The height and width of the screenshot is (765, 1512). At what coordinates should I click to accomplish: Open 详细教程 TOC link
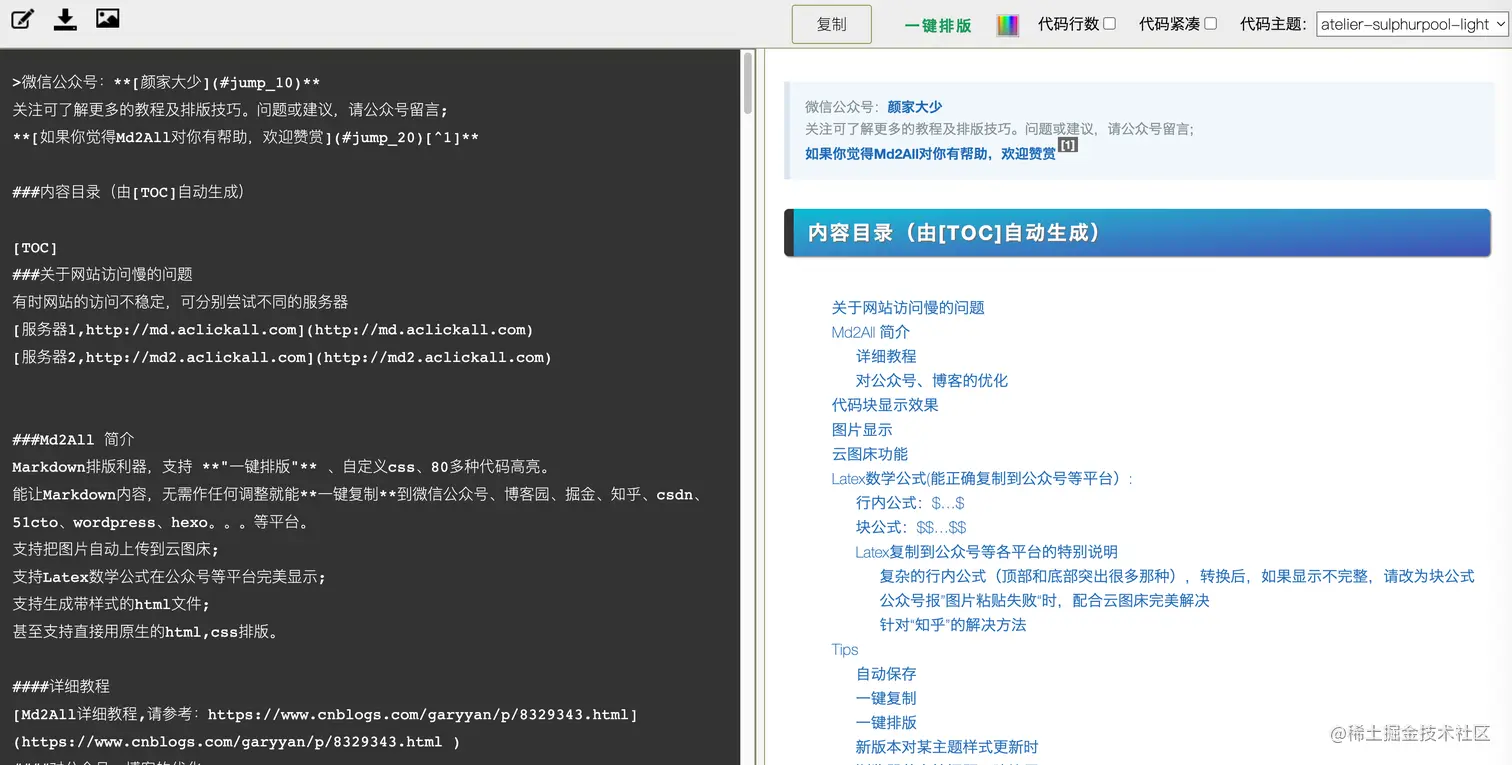[886, 356]
